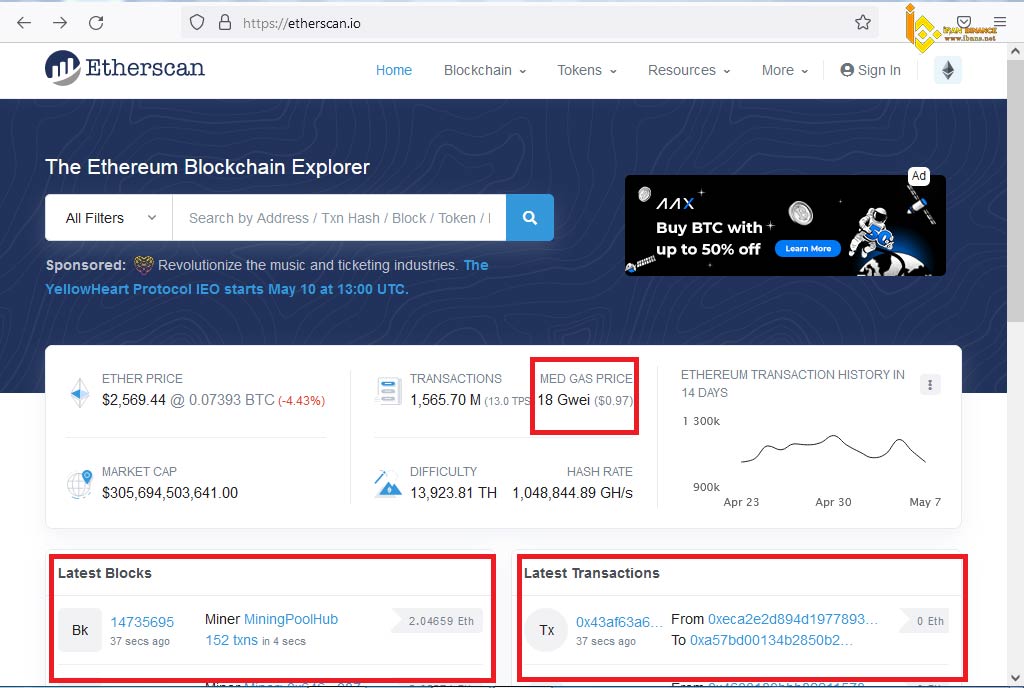Open the chart options three-dot menu
The image size is (1024, 688).
pos(930,384)
